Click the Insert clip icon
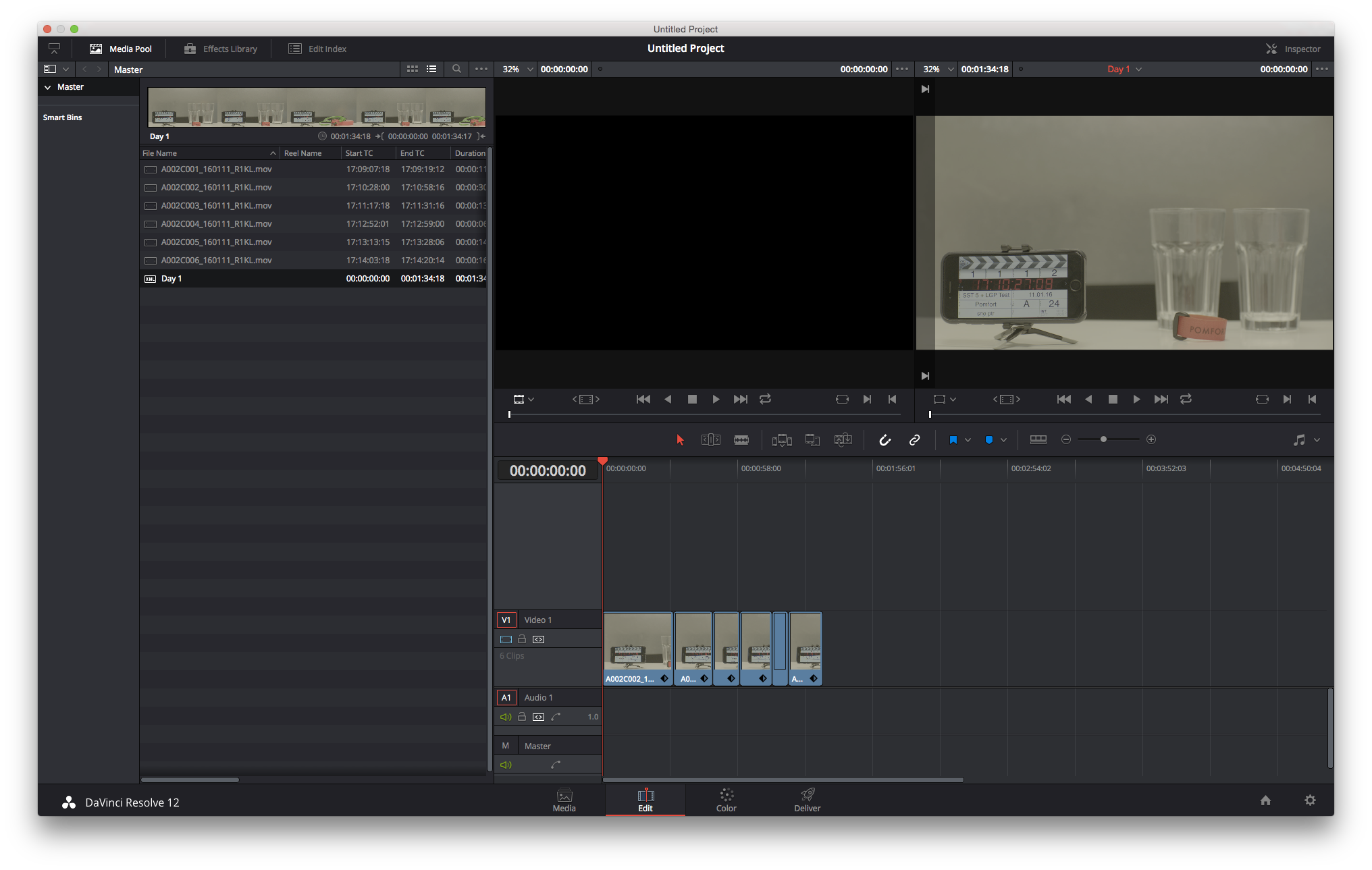This screenshot has width=1372, height=870. tap(782, 440)
